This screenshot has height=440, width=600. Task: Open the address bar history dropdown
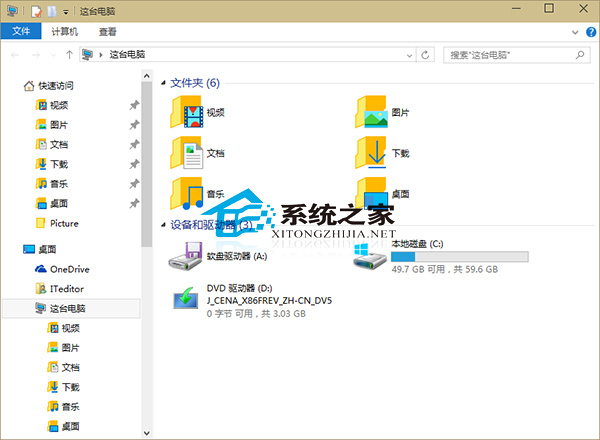(x=409, y=55)
